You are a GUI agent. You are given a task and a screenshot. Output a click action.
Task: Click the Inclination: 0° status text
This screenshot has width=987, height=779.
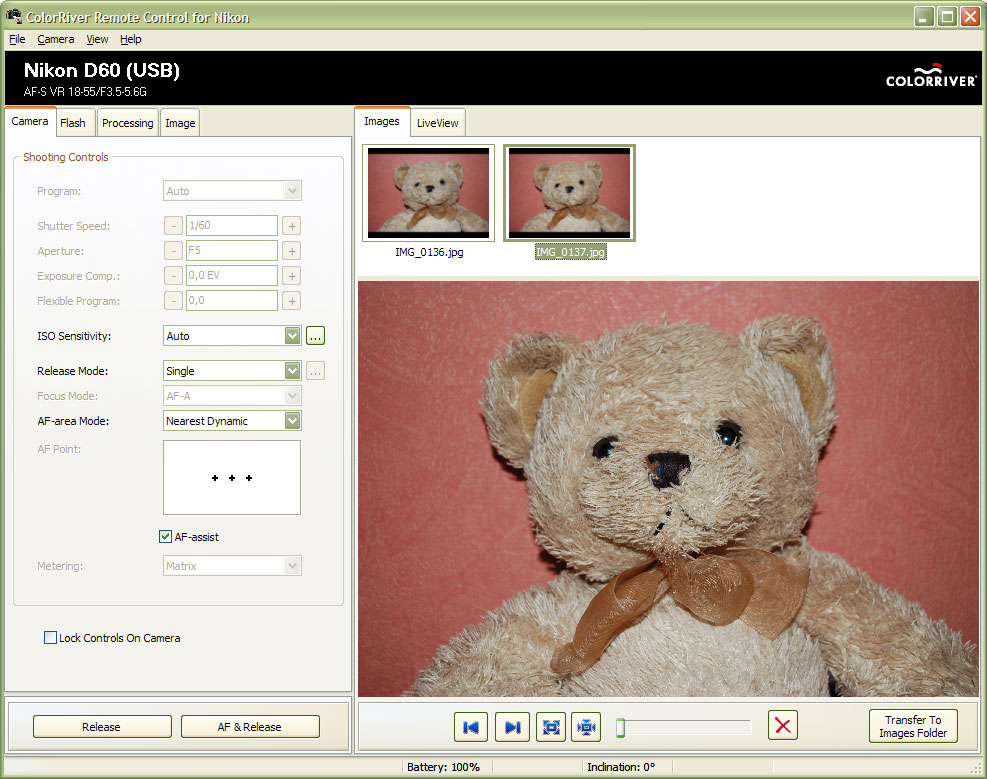[x=621, y=767]
